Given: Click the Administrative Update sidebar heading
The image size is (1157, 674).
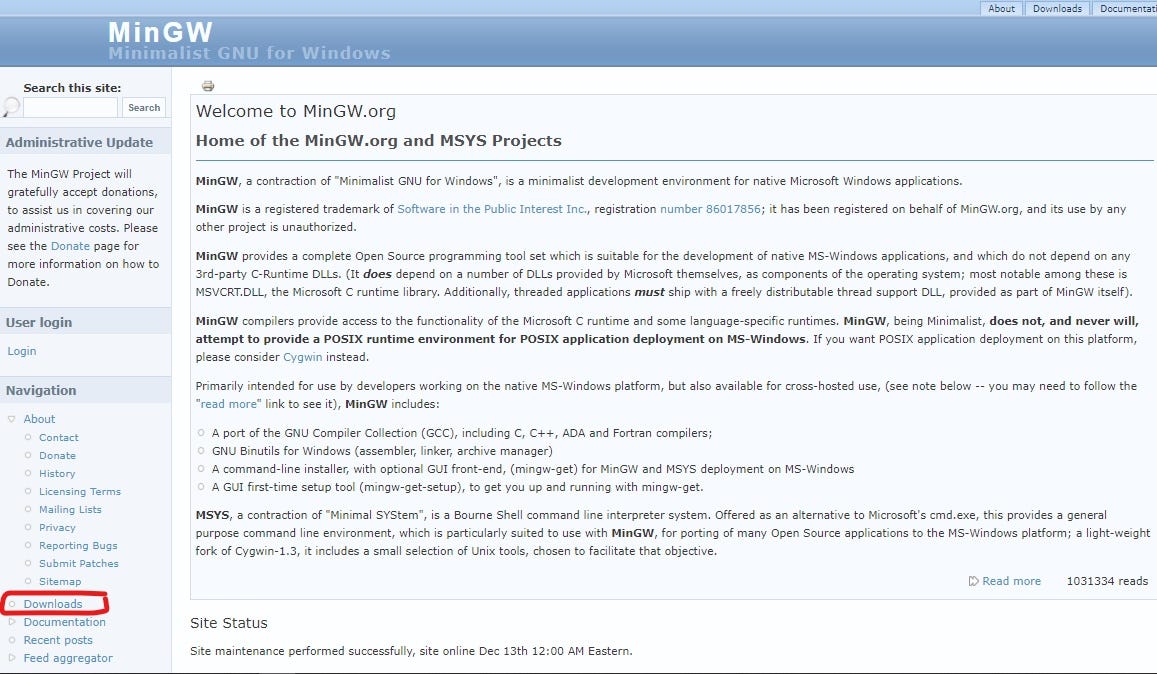Looking at the screenshot, I should [79, 142].
